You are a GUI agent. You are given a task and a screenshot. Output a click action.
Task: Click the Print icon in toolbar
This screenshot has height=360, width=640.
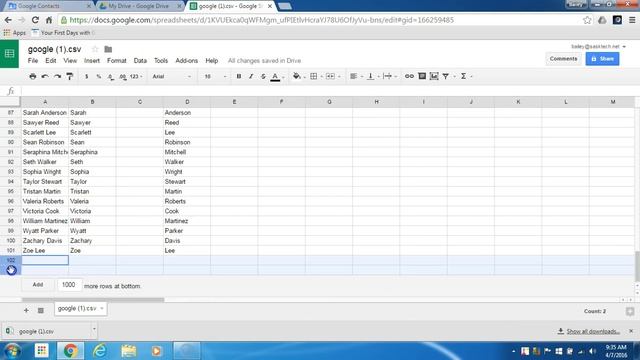click(33, 76)
